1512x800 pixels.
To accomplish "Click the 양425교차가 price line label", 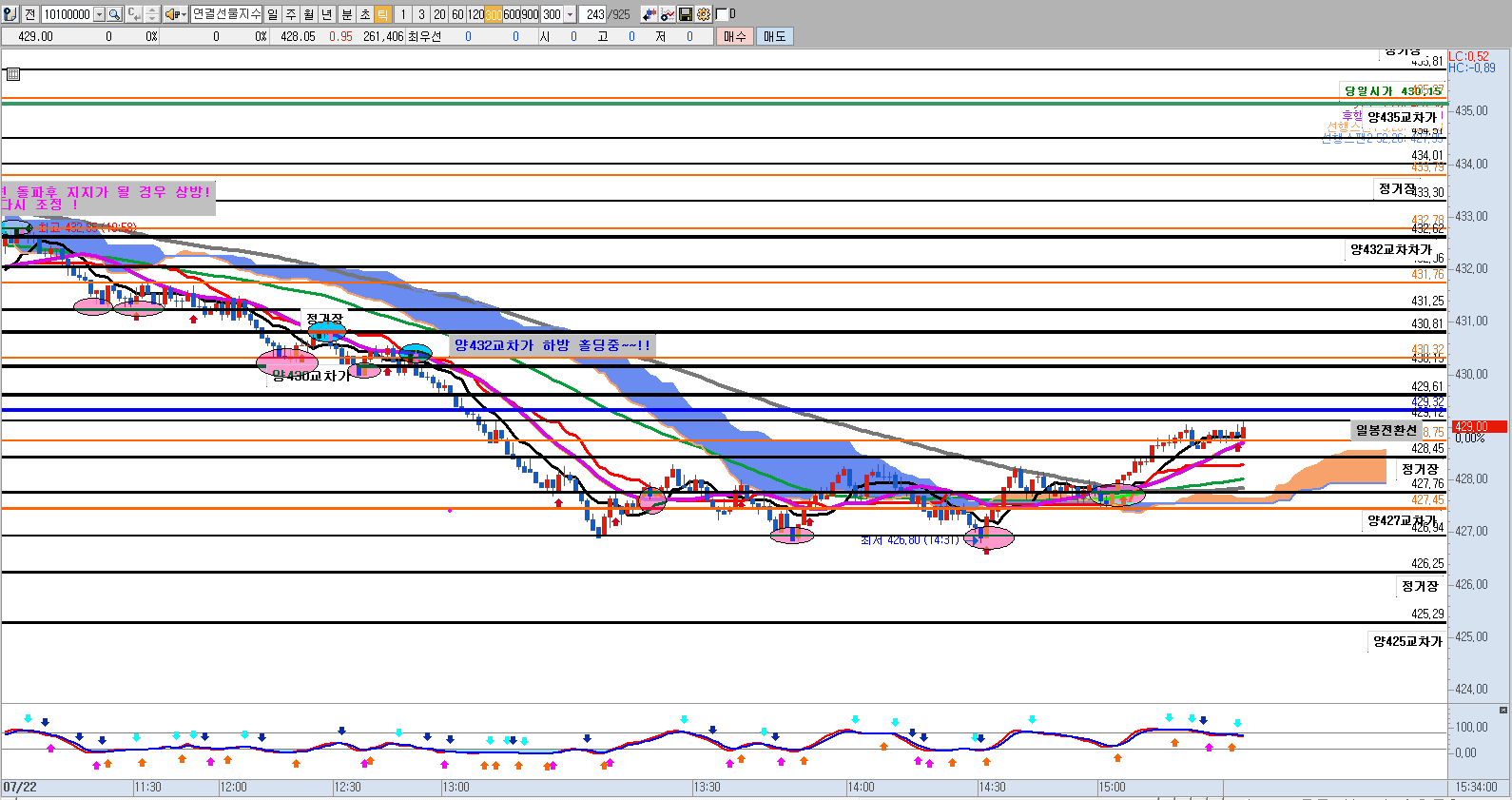I will [1407, 641].
